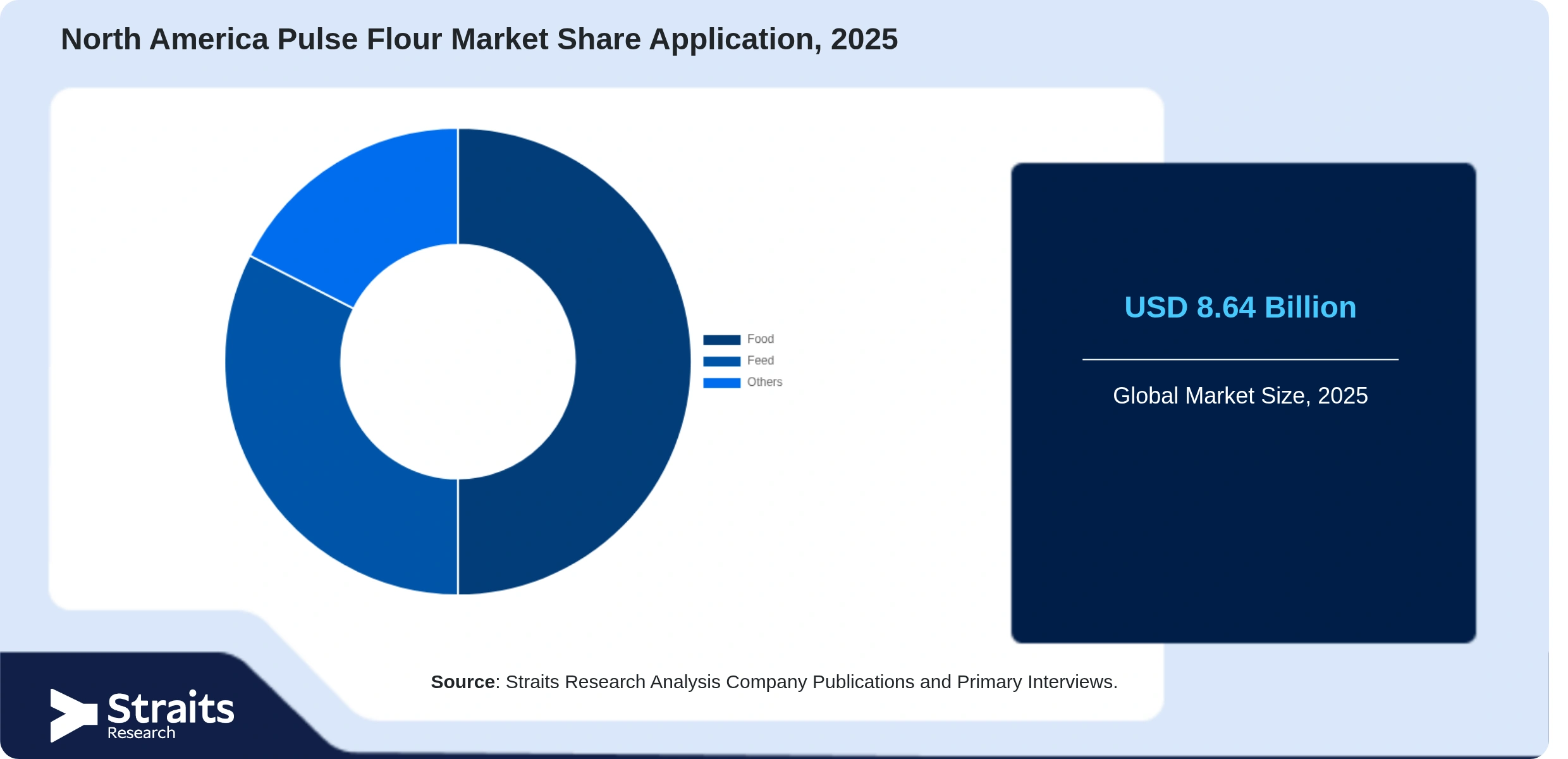Click the USD 8.64 Billion value

[1240, 307]
